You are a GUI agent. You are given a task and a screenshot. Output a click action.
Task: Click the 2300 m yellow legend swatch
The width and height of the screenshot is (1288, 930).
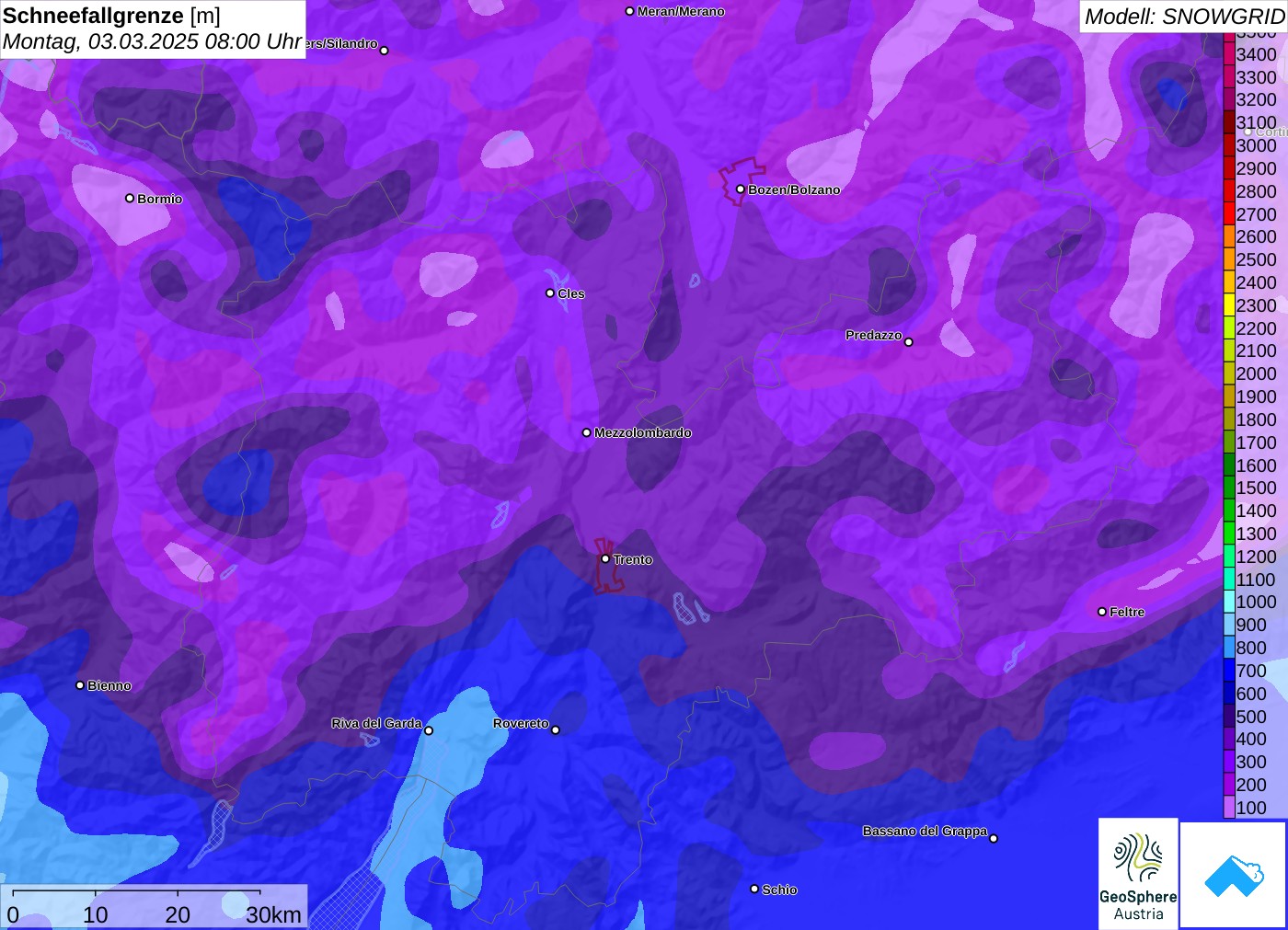[1229, 305]
